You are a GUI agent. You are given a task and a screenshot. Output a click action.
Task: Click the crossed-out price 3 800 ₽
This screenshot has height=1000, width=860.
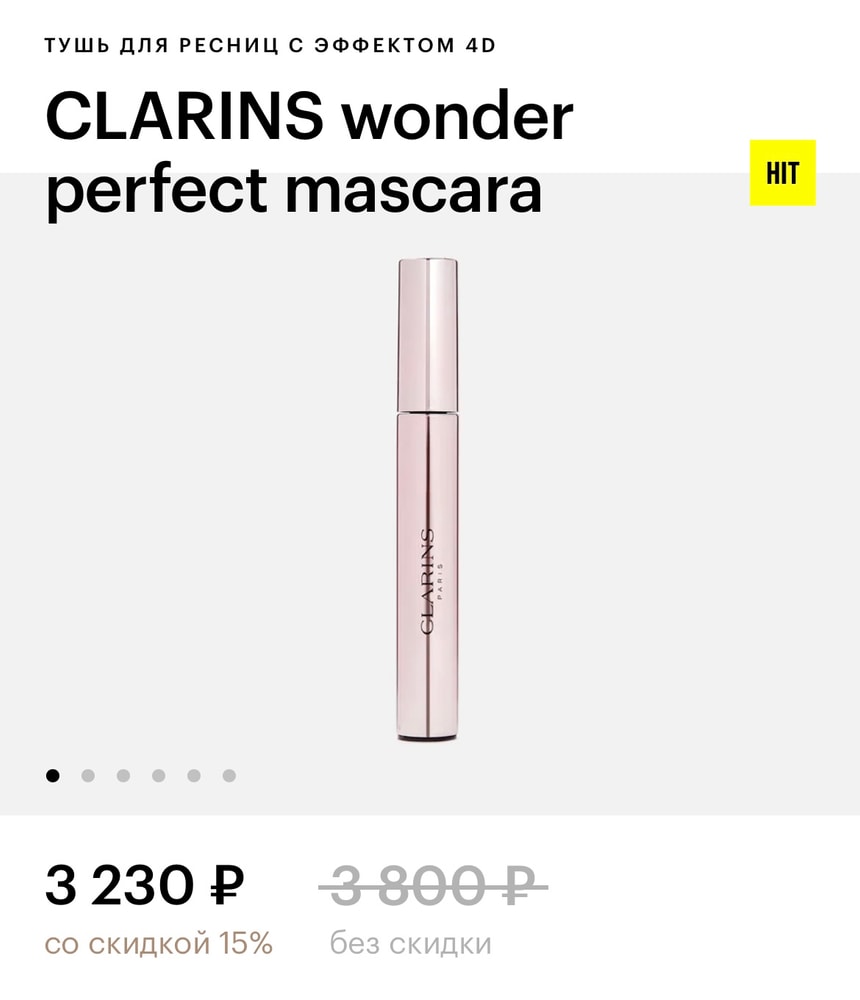[433, 885]
